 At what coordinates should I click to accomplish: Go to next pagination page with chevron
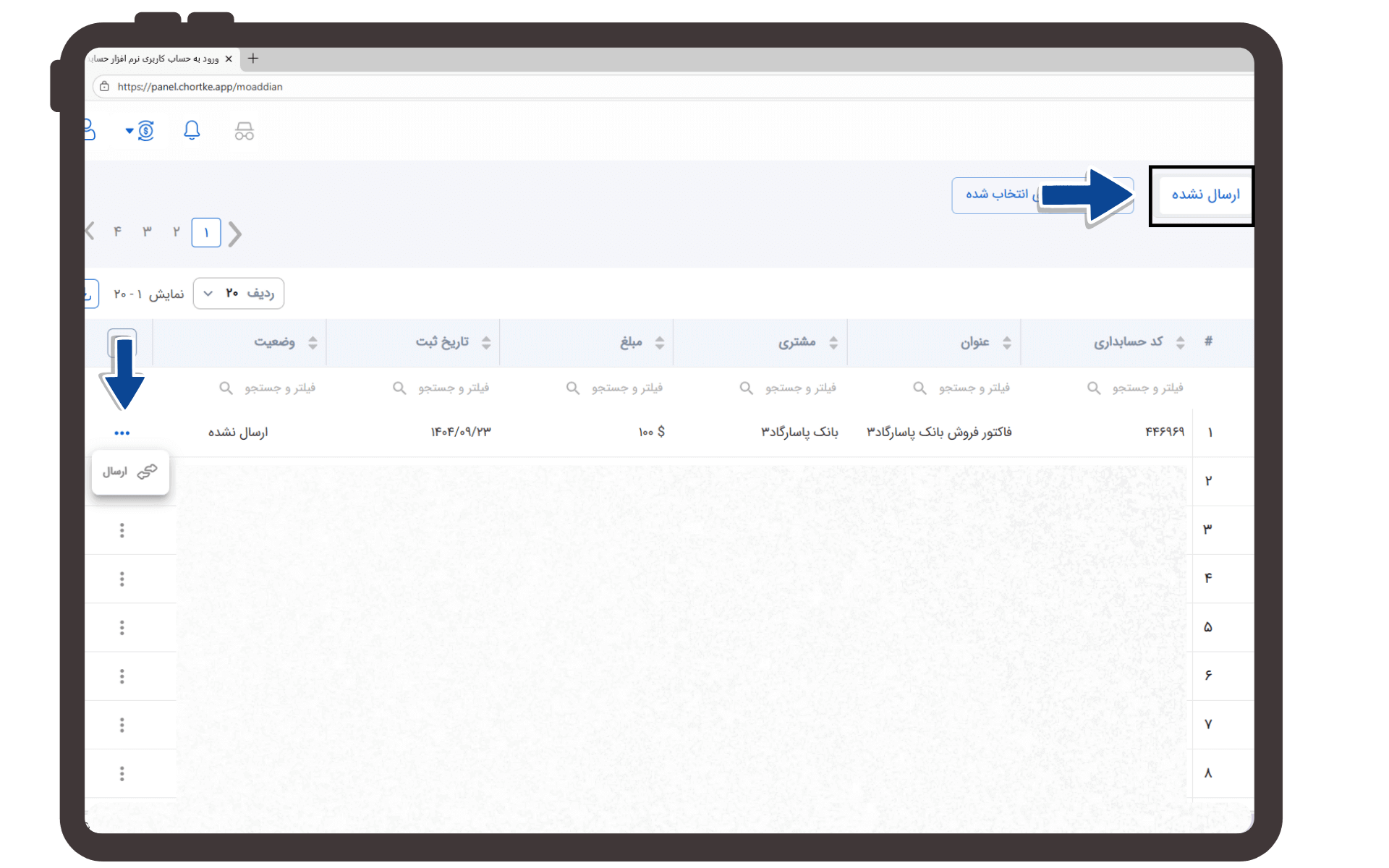pyautogui.click(x=90, y=231)
